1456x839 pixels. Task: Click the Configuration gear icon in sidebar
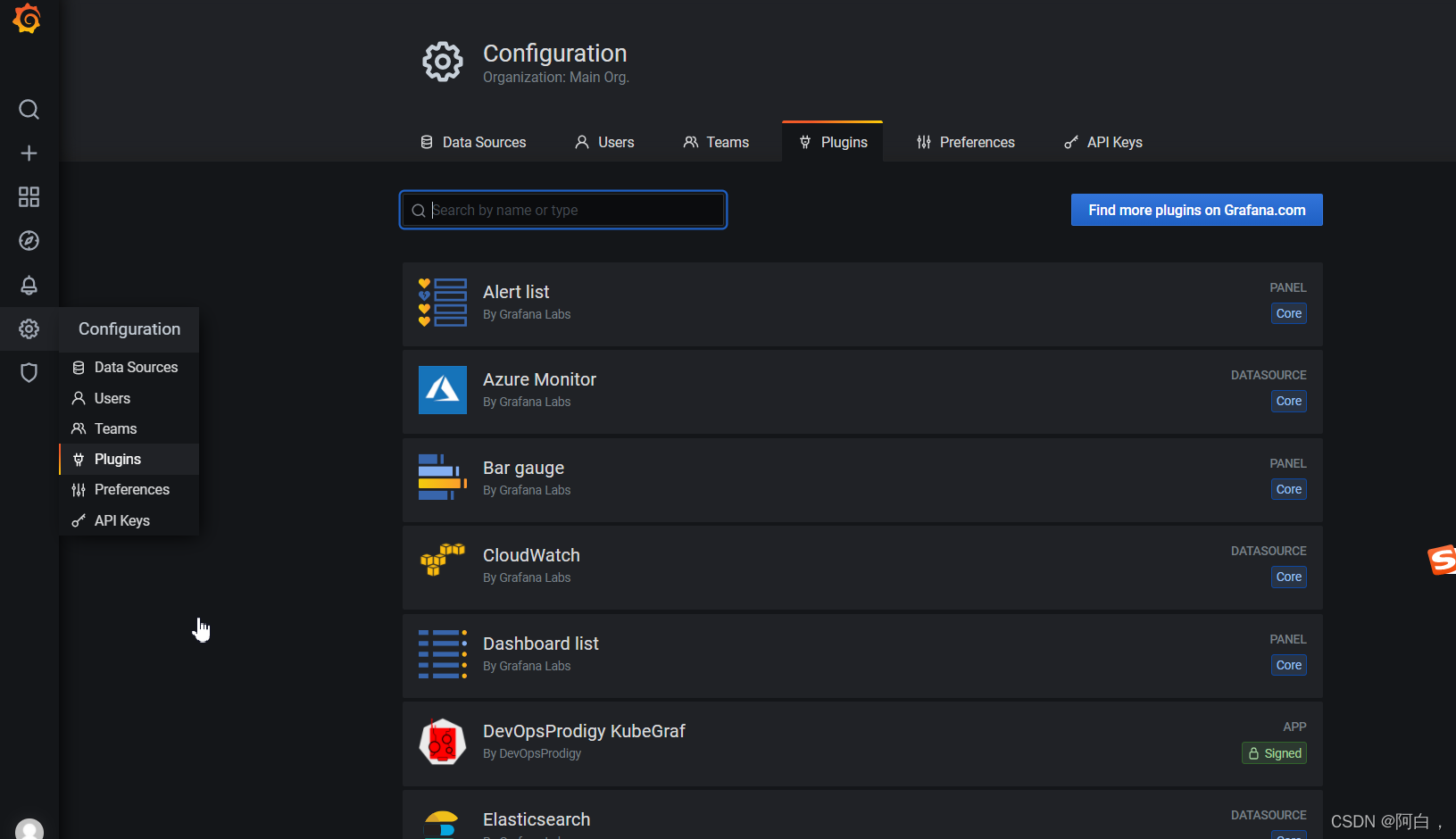pos(29,329)
